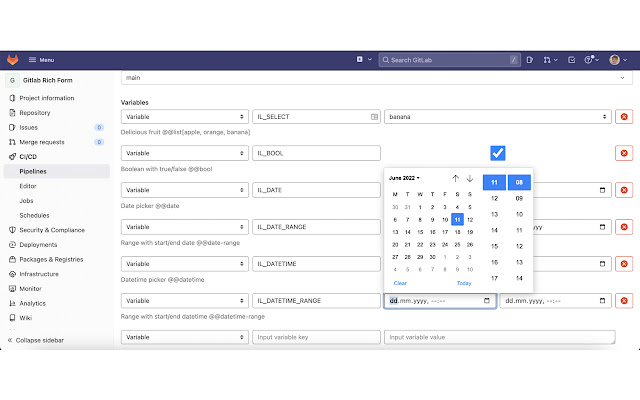The width and height of the screenshot is (640, 400).
Task: Expand June 2022 month selector
Action: tap(404, 178)
